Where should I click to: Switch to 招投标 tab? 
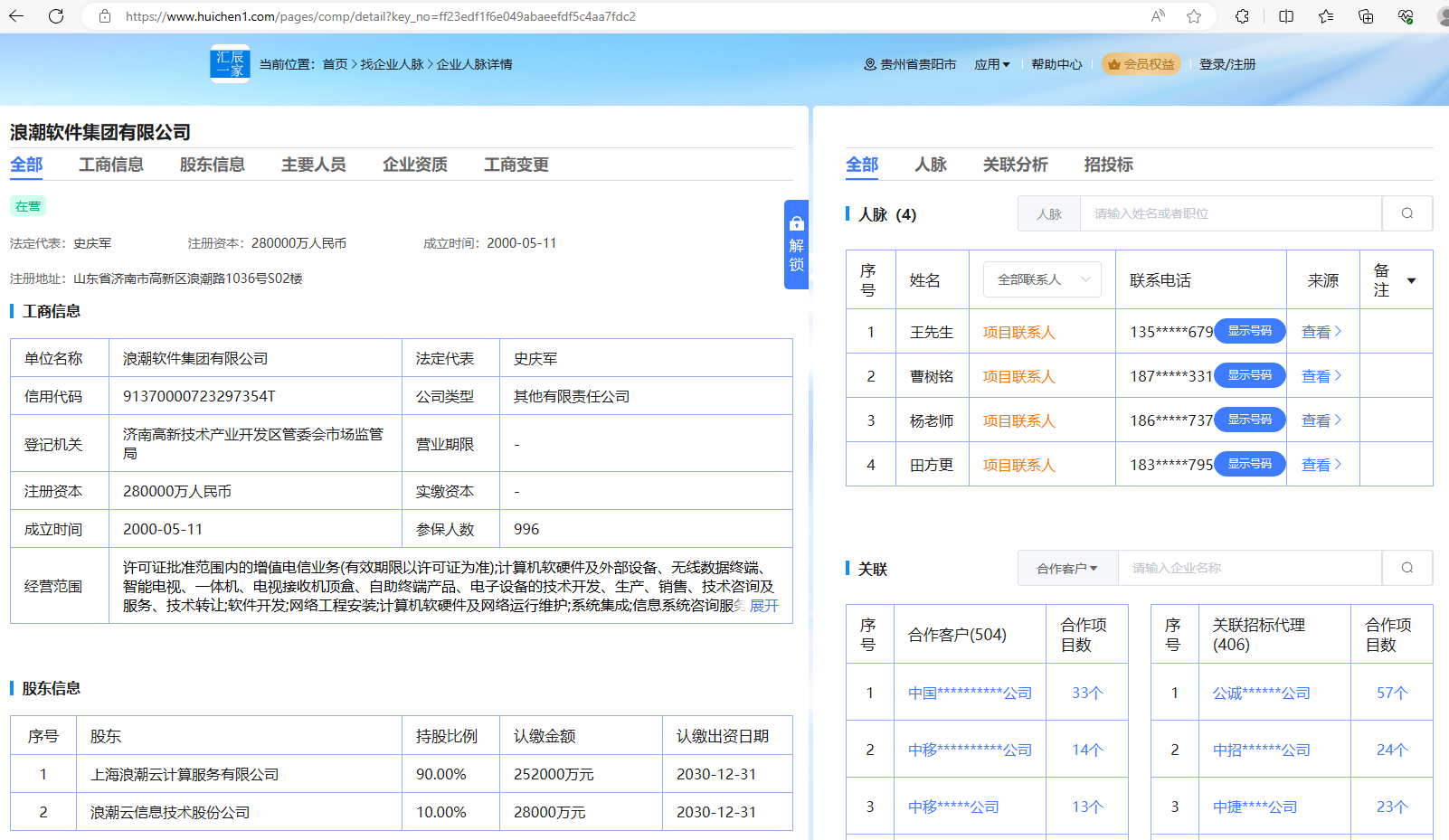[1109, 165]
